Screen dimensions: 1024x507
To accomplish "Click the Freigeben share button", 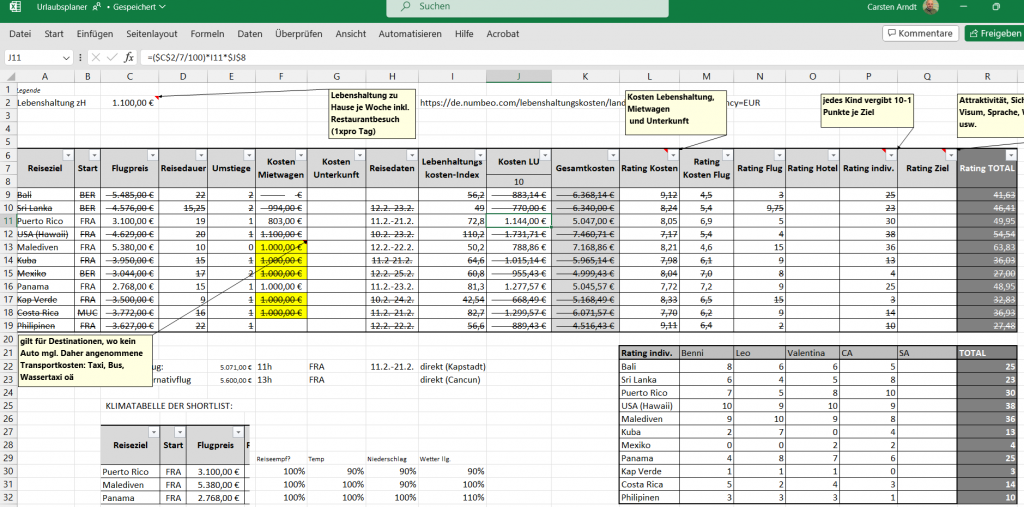I will tap(993, 33).
